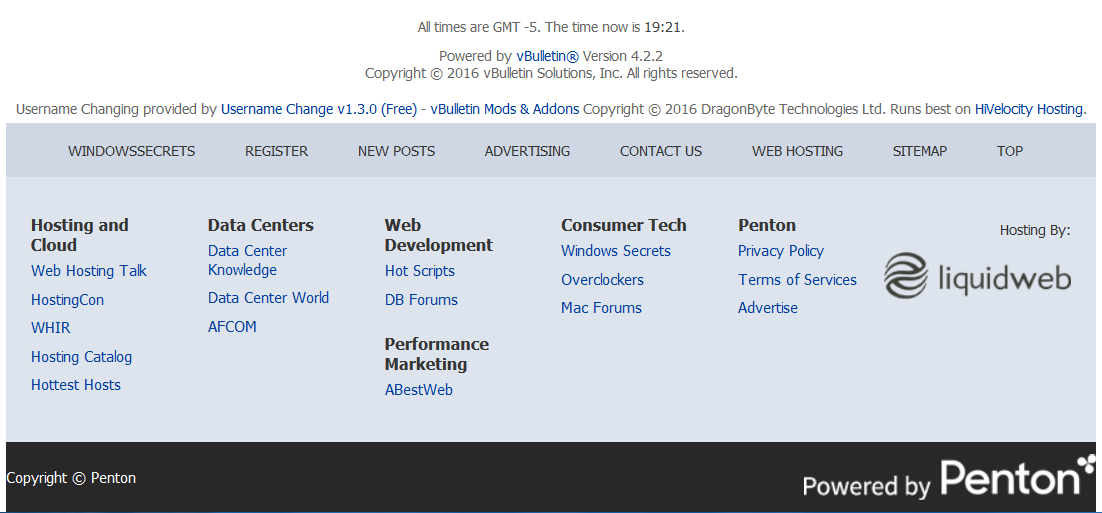The image size is (1102, 513).
Task: Open the Hottest Hosts link
Action: point(75,385)
